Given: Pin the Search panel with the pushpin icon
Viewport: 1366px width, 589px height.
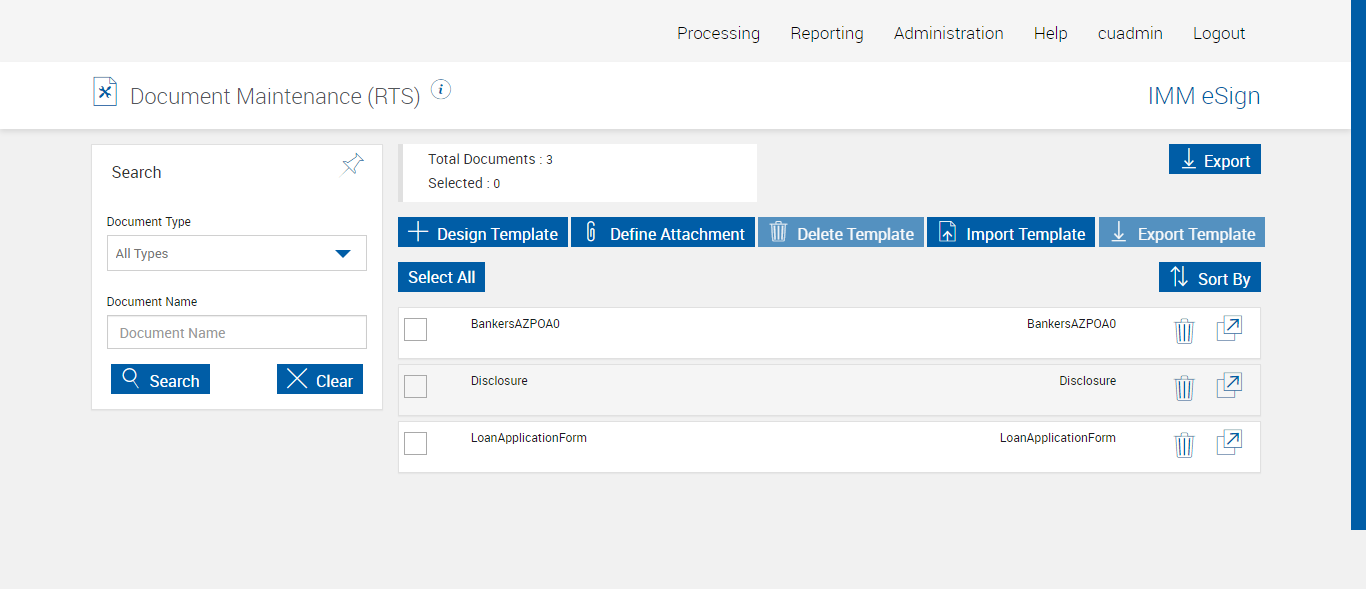Looking at the screenshot, I should point(353,165).
